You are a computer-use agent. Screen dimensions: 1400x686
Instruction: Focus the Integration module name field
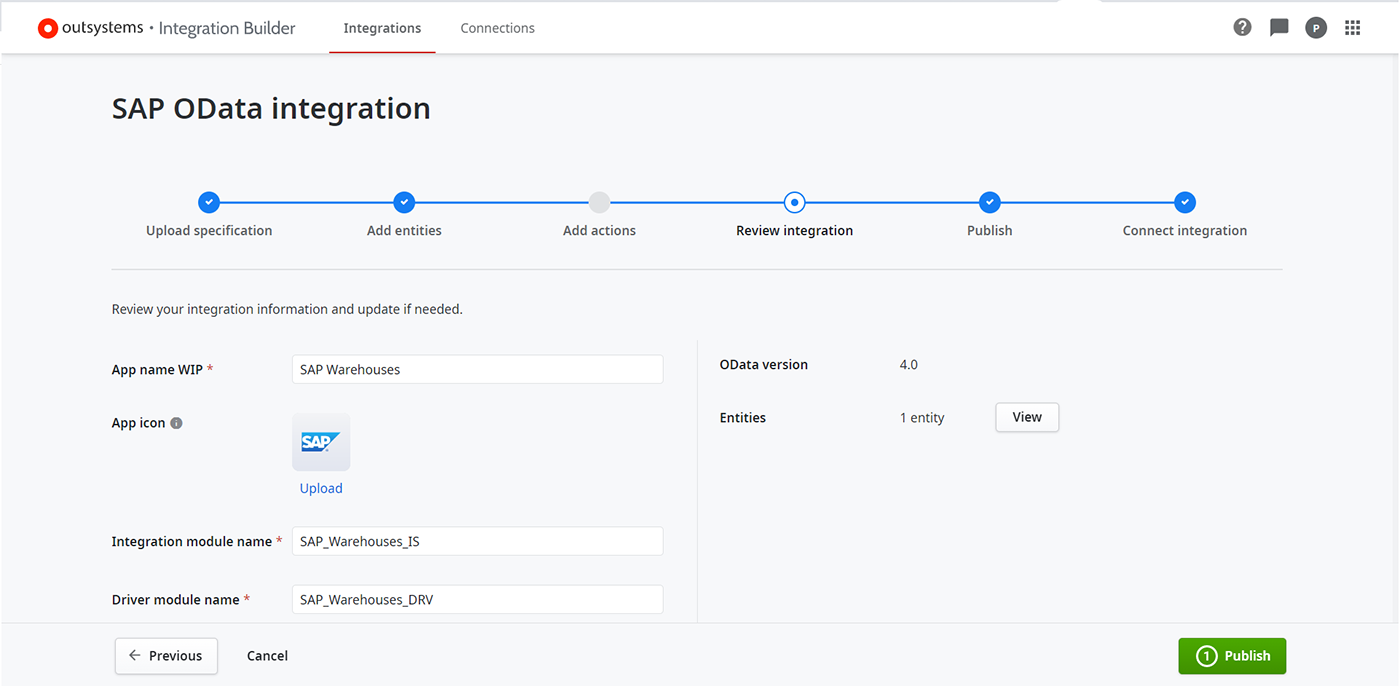(x=478, y=541)
